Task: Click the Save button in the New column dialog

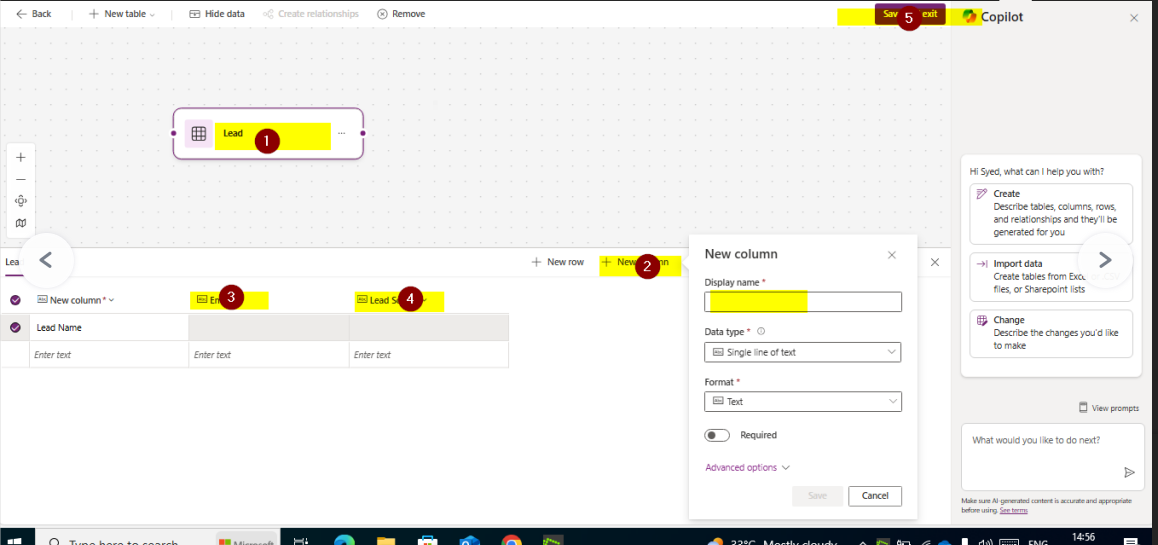Action: pos(818,496)
